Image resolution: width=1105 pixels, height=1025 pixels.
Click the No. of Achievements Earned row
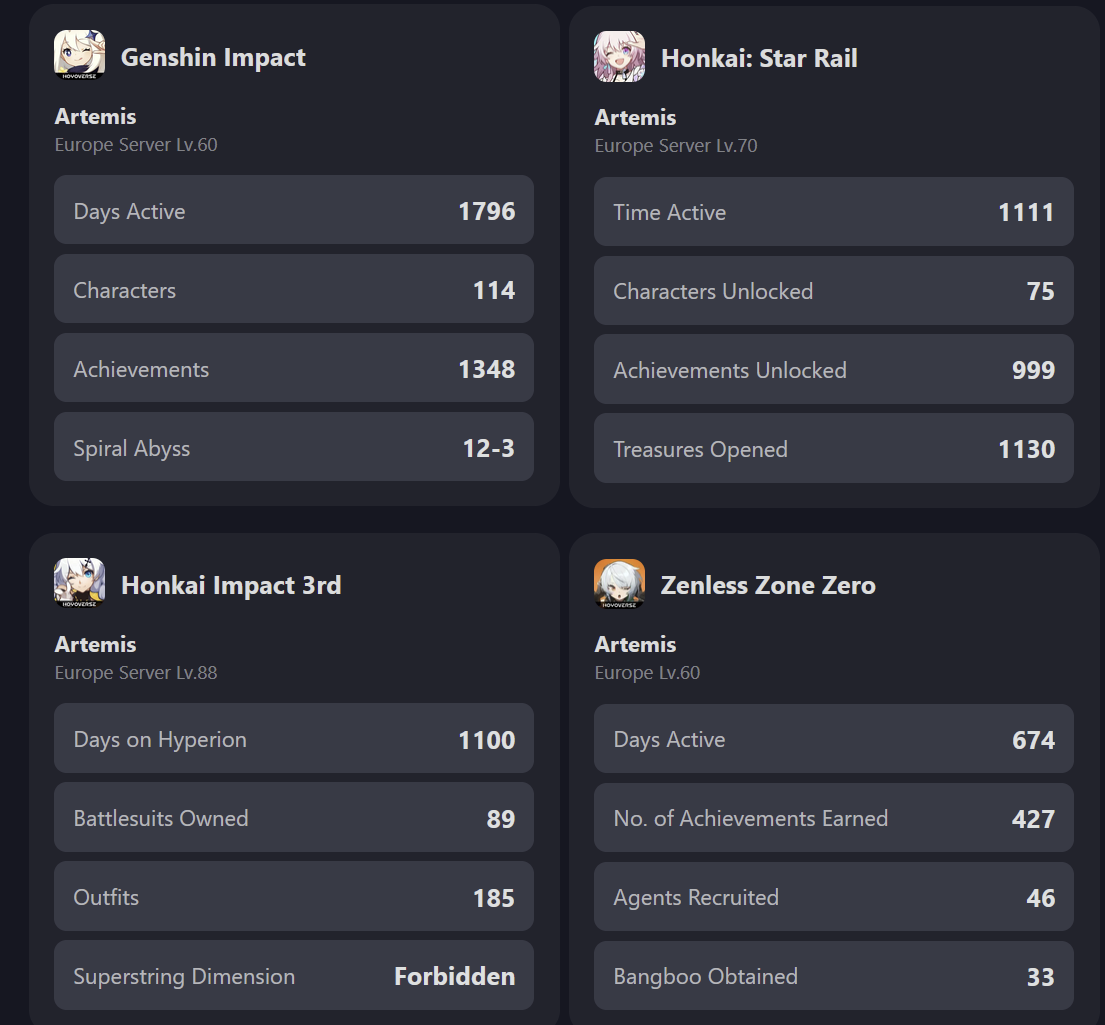[834, 818]
